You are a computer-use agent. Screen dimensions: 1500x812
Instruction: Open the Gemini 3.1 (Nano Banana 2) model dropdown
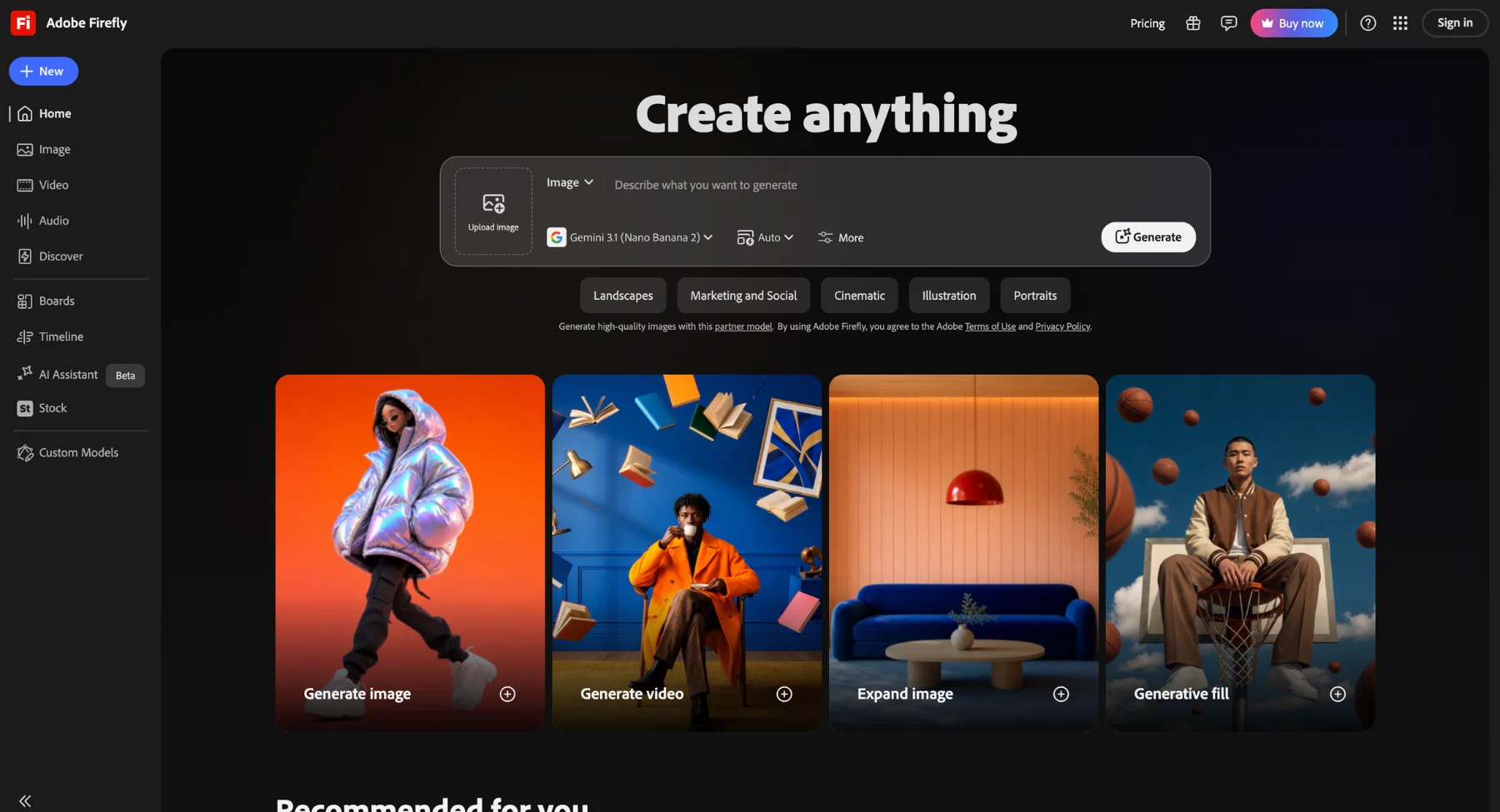coord(630,237)
